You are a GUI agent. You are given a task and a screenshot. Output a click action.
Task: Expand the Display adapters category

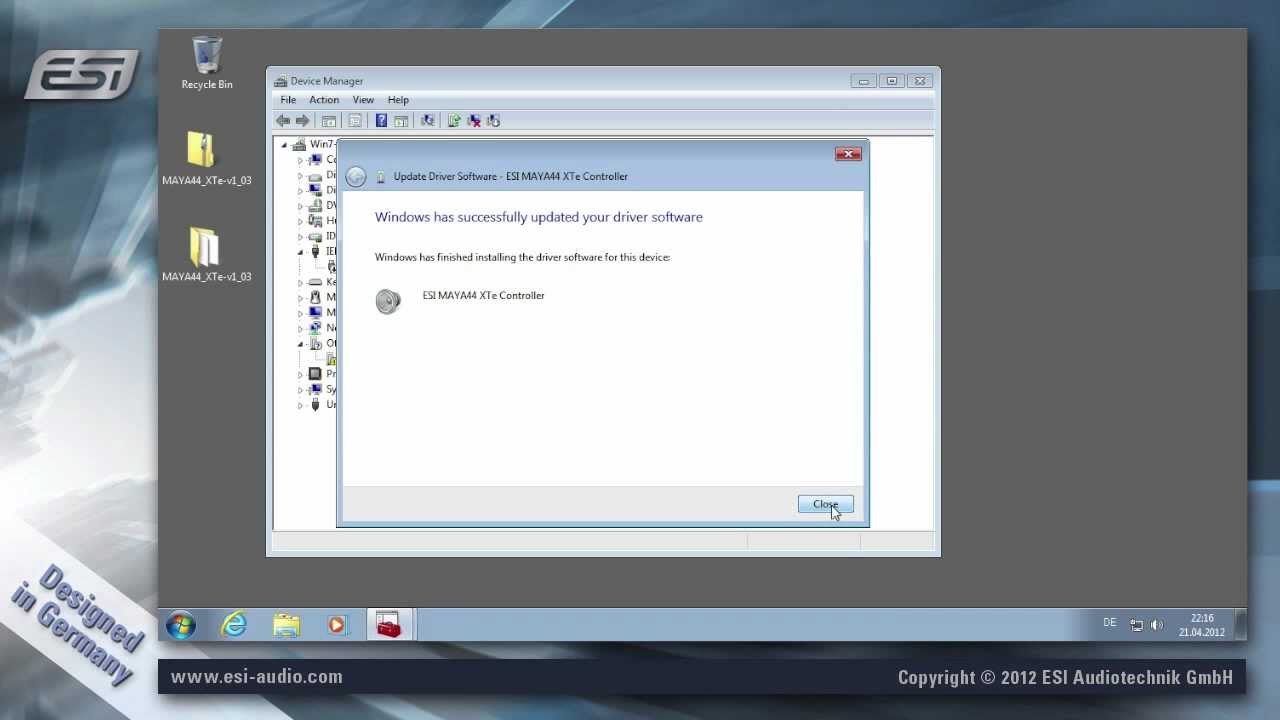(300, 190)
